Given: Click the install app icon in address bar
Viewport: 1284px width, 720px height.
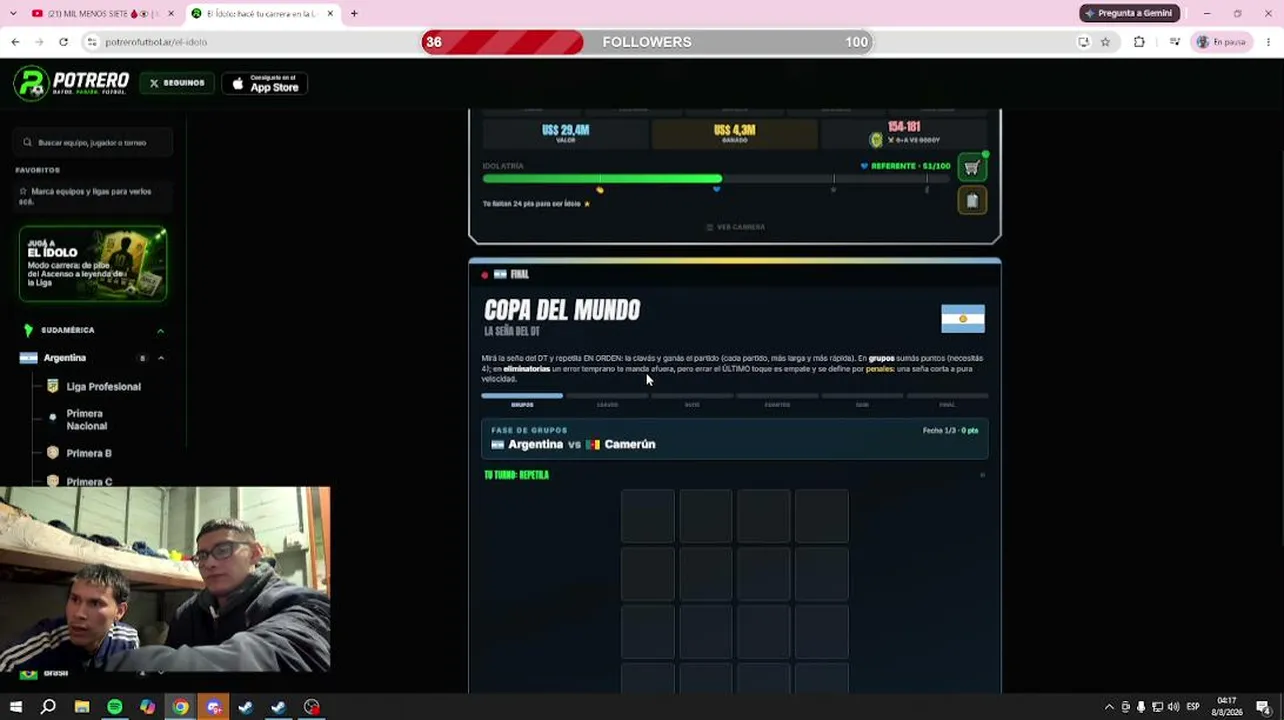Looking at the screenshot, I should coord(1083,42).
